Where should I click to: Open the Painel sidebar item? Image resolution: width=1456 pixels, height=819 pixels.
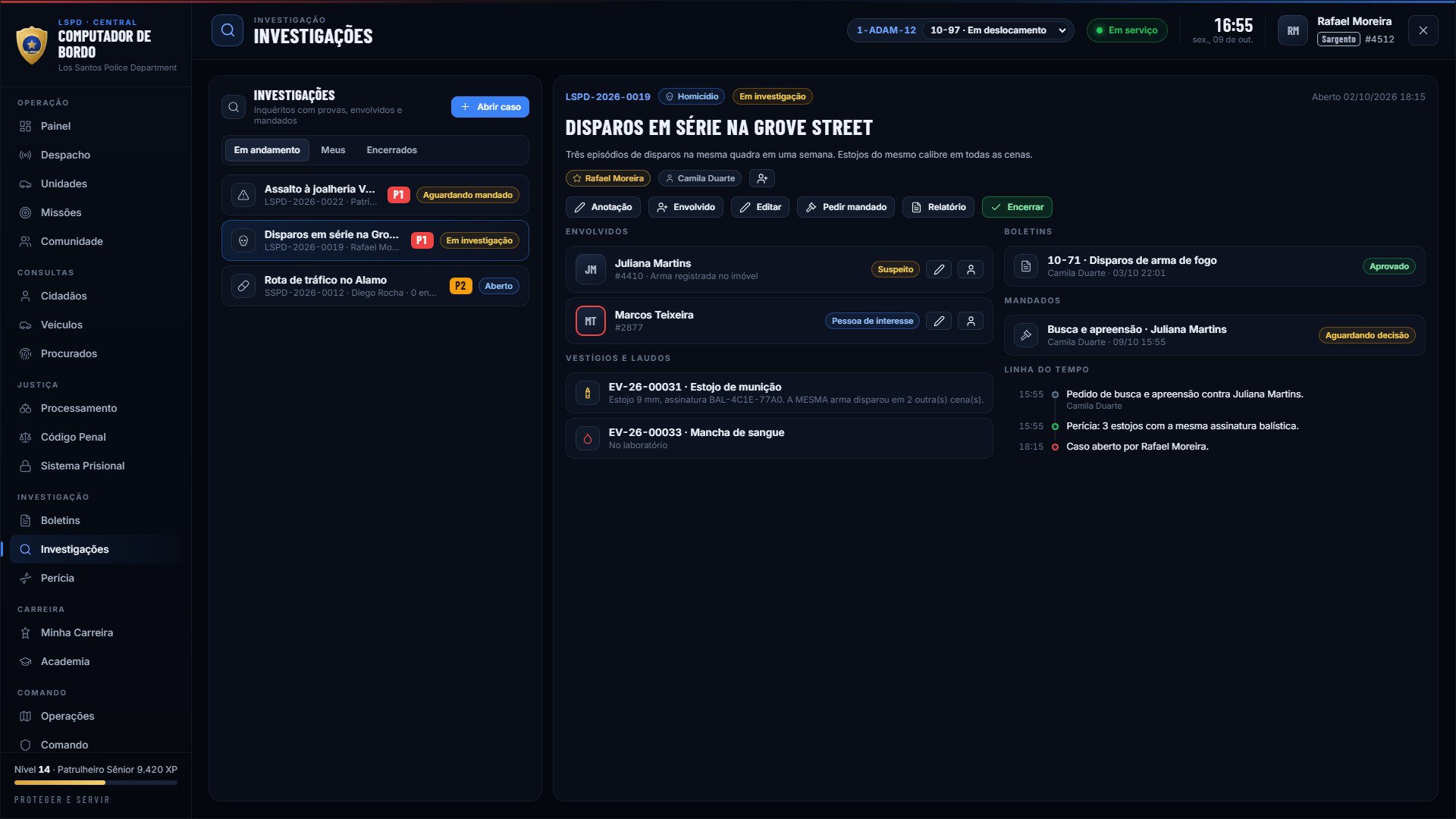click(x=95, y=126)
